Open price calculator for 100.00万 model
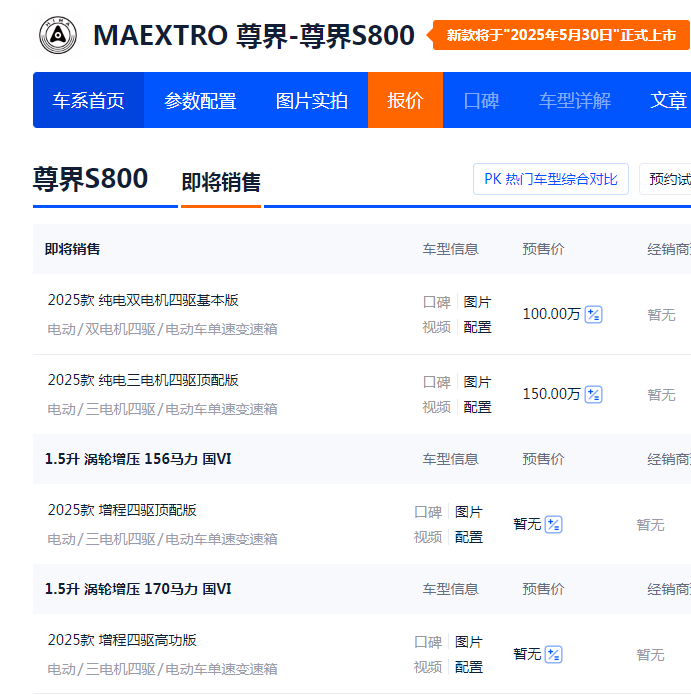691x695 pixels. (x=594, y=314)
